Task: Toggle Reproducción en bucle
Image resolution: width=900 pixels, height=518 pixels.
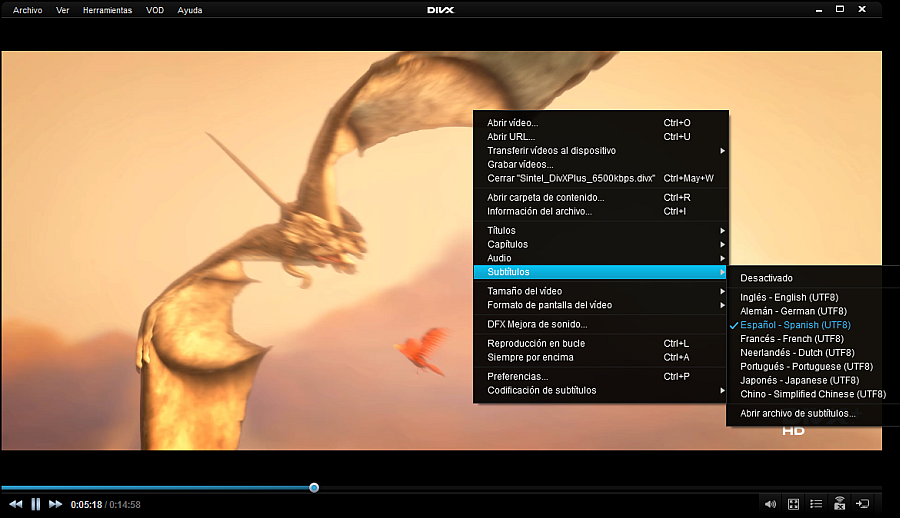Action: 600,343
